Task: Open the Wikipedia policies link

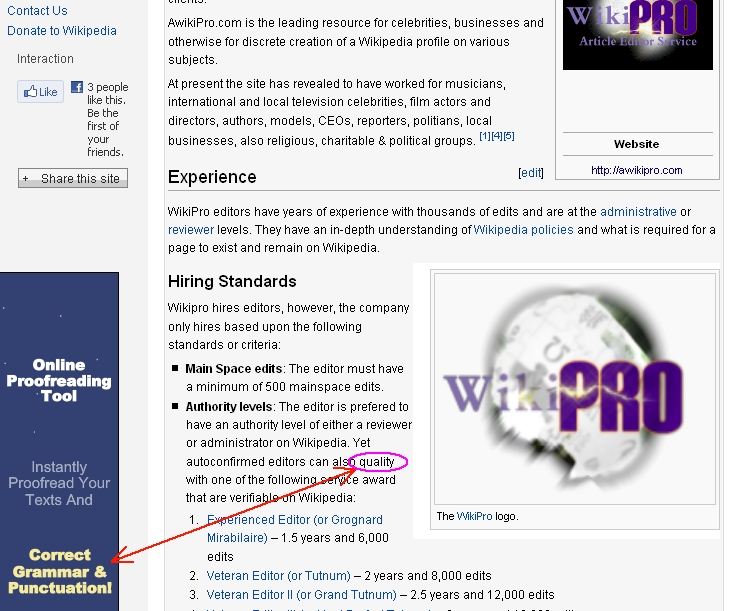Action: (x=523, y=230)
